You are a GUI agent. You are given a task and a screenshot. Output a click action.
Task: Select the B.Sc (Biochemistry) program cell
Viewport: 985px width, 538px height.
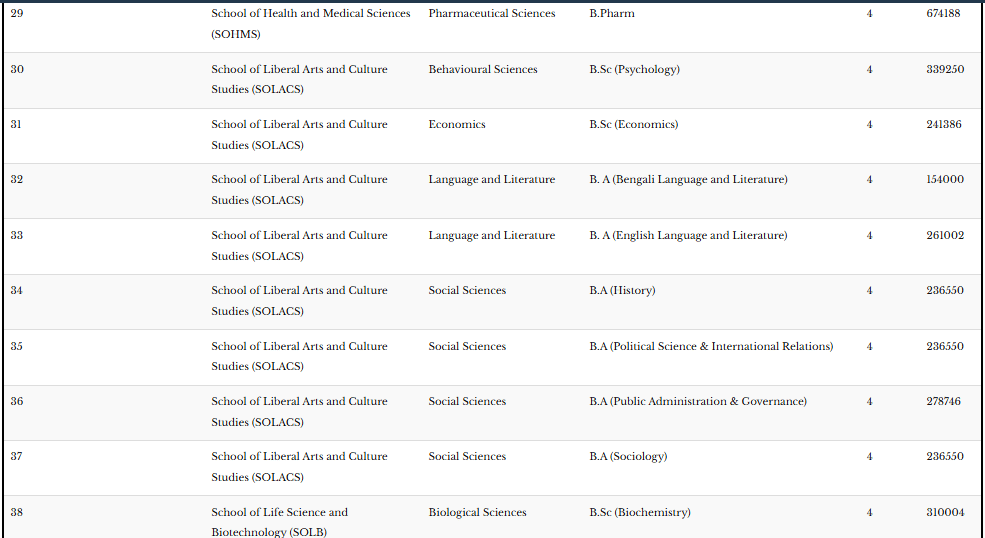click(x=639, y=513)
